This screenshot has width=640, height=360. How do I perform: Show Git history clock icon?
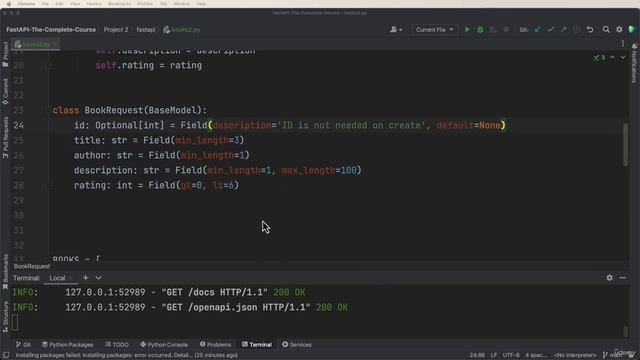click(576, 29)
